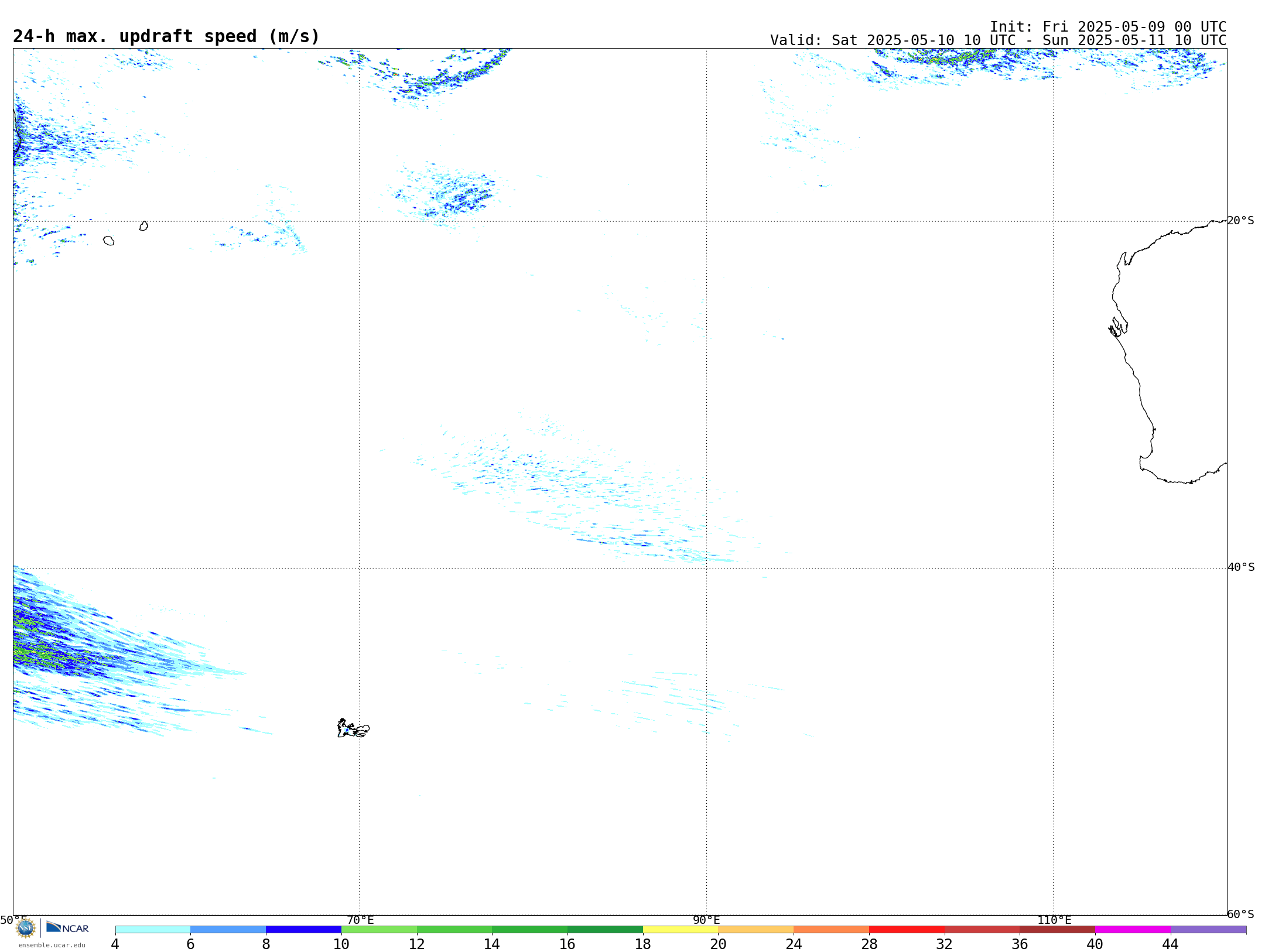Viewport: 1265px width, 952px height.
Task: Click the Réunion island outline below 20°S
Action: click(x=109, y=241)
